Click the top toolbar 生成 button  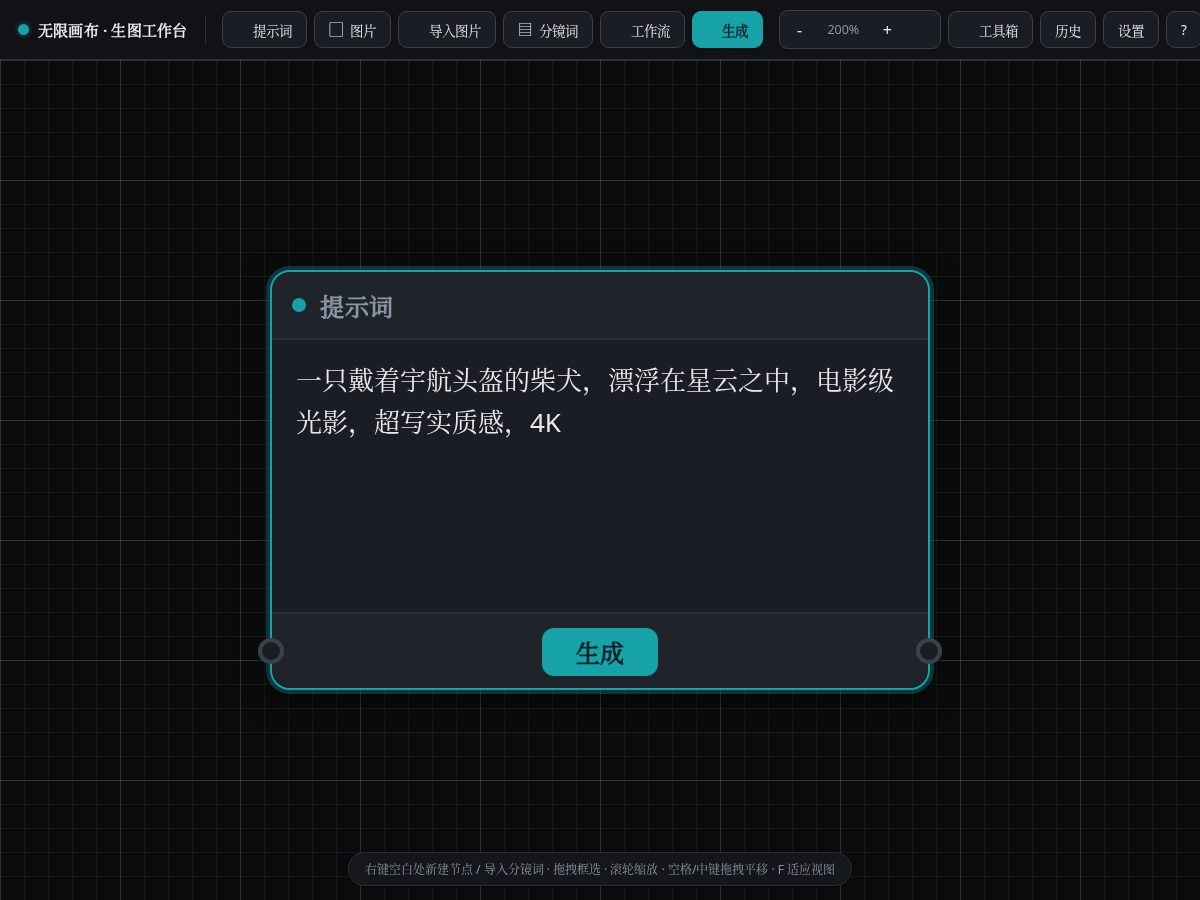tap(727, 30)
